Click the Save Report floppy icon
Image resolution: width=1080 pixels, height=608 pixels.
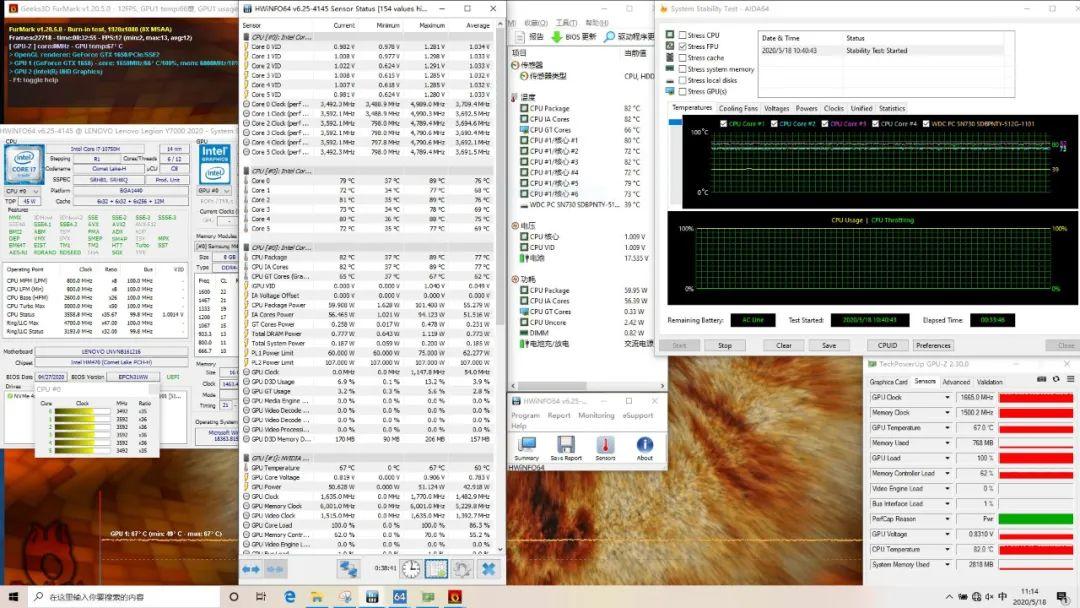566,445
